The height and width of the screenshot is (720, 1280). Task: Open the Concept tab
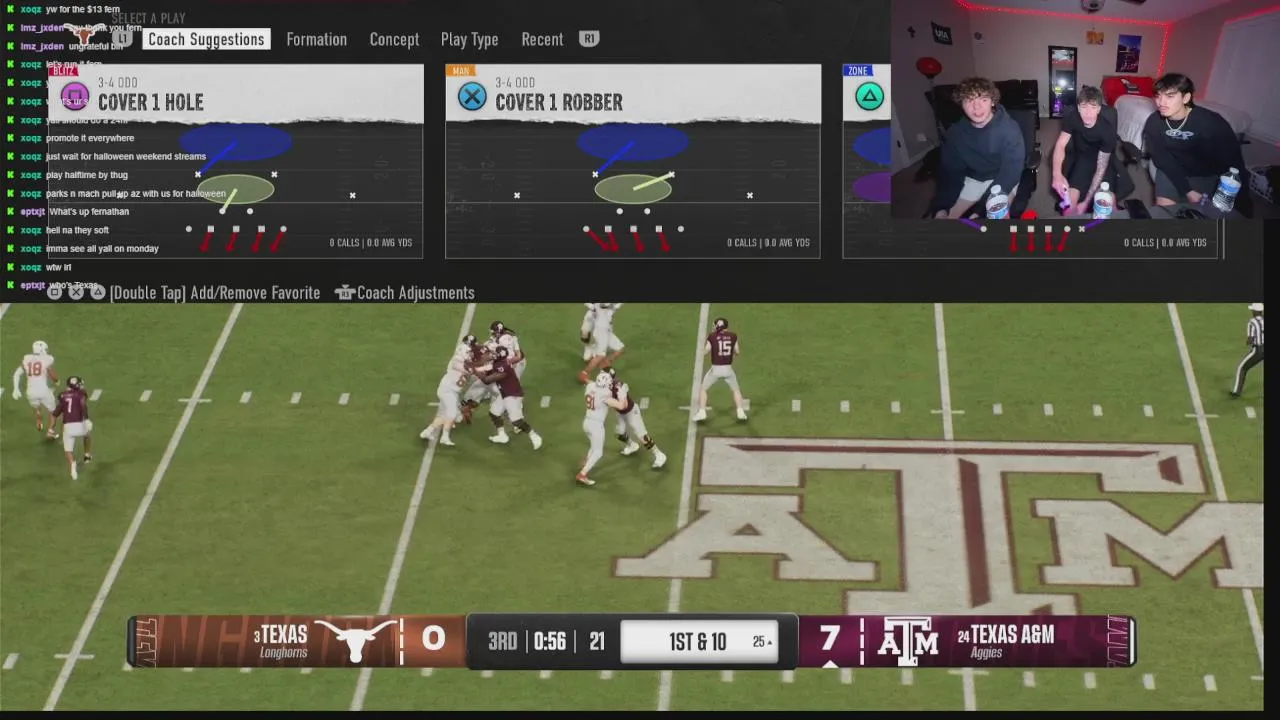[x=394, y=39]
